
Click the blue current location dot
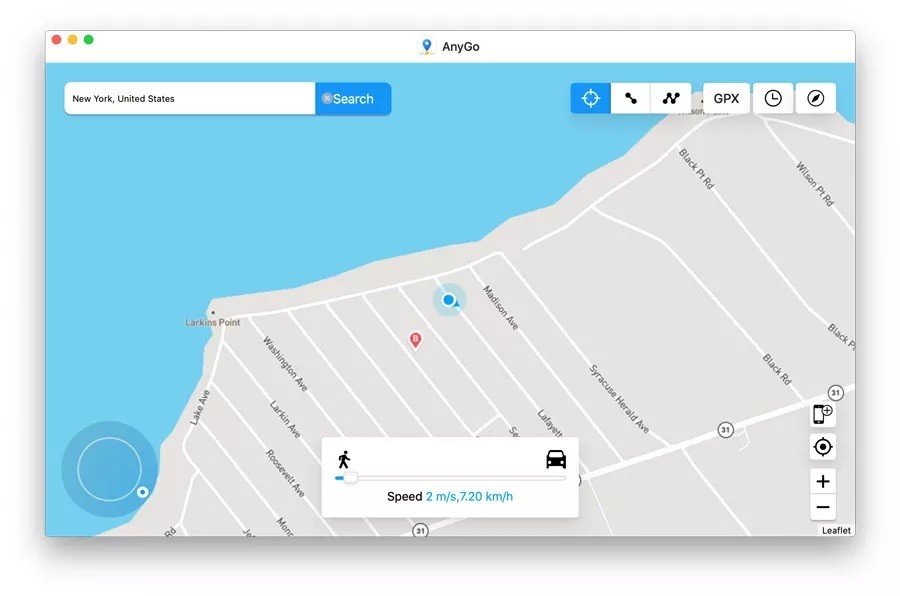(x=448, y=299)
